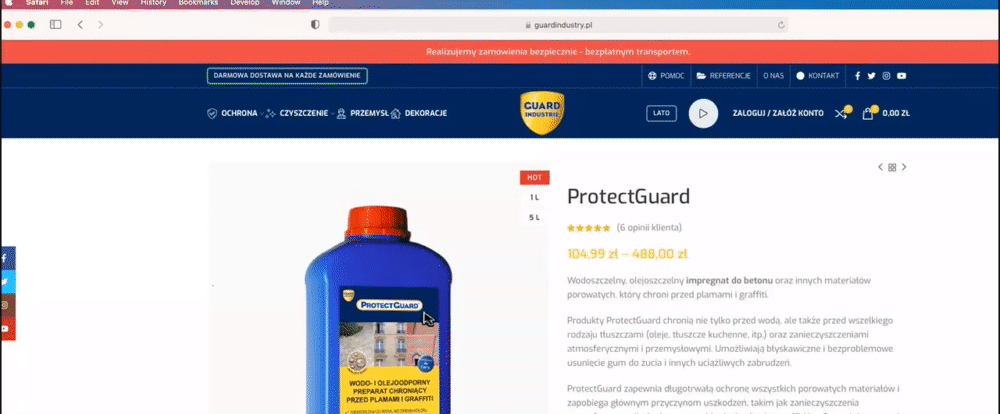Reload page in address bar
The image size is (1000, 414).
pyautogui.click(x=781, y=25)
